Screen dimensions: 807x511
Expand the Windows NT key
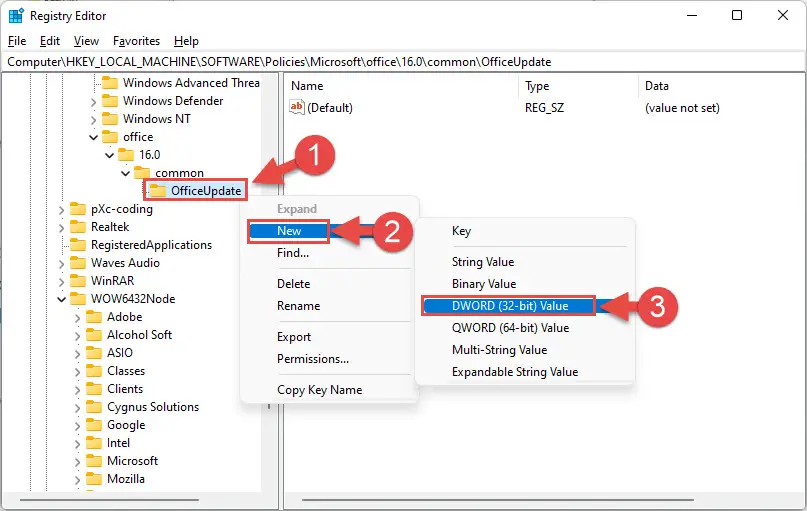(93, 119)
